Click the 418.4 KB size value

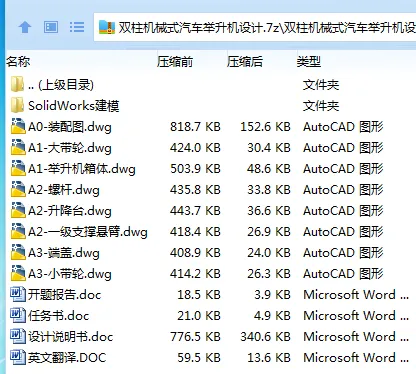195,232
